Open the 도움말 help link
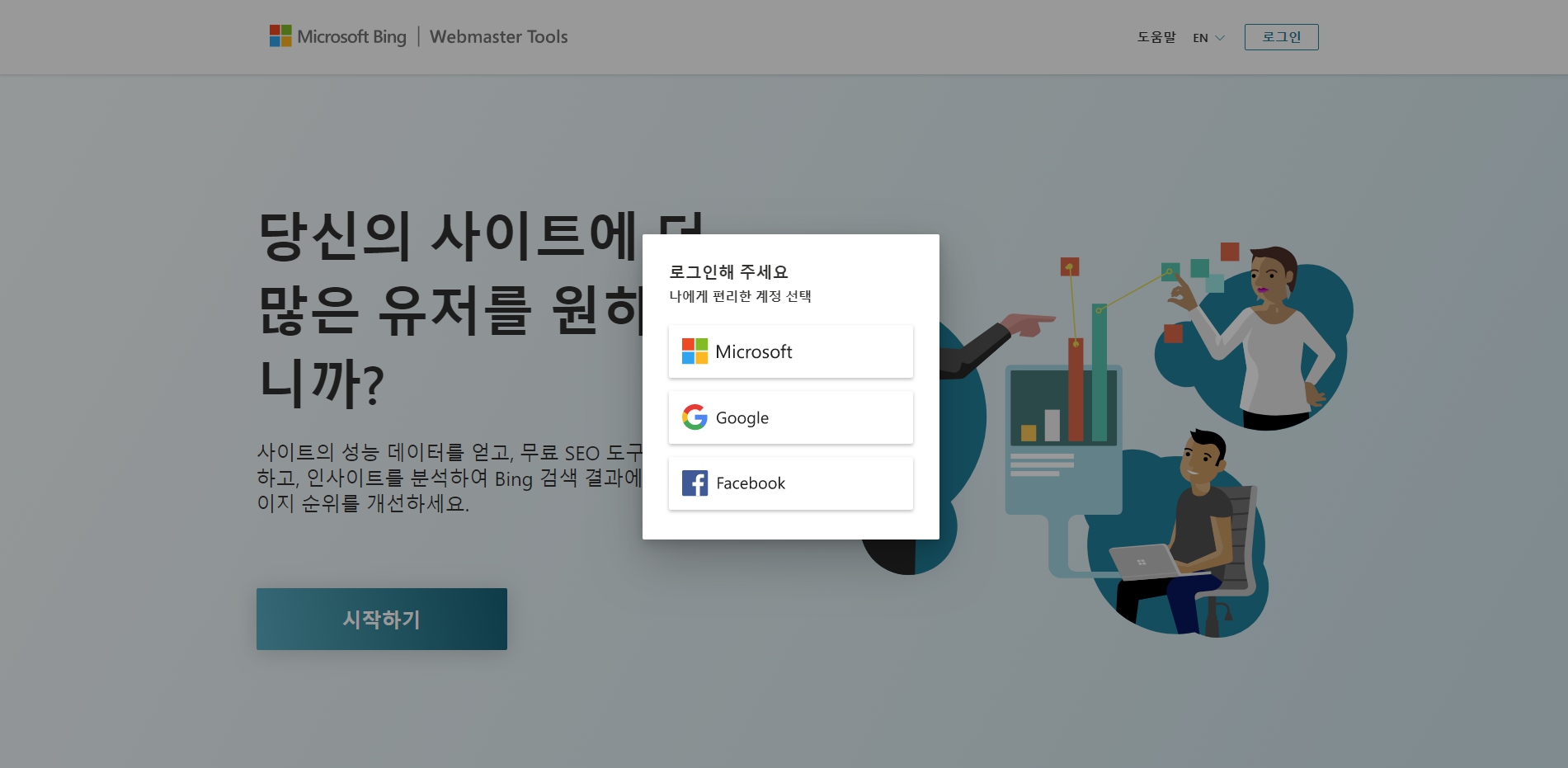Screen dimensions: 1568x768 1156,37
